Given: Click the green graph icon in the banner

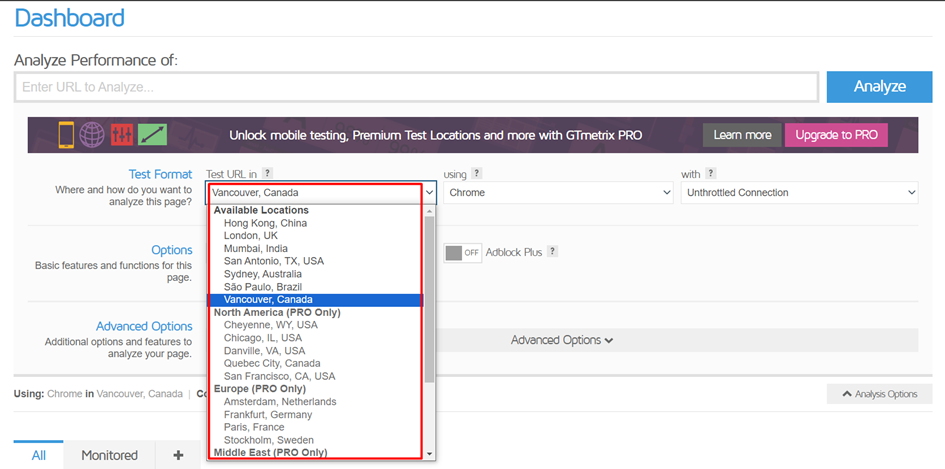Looking at the screenshot, I should tap(152, 135).
